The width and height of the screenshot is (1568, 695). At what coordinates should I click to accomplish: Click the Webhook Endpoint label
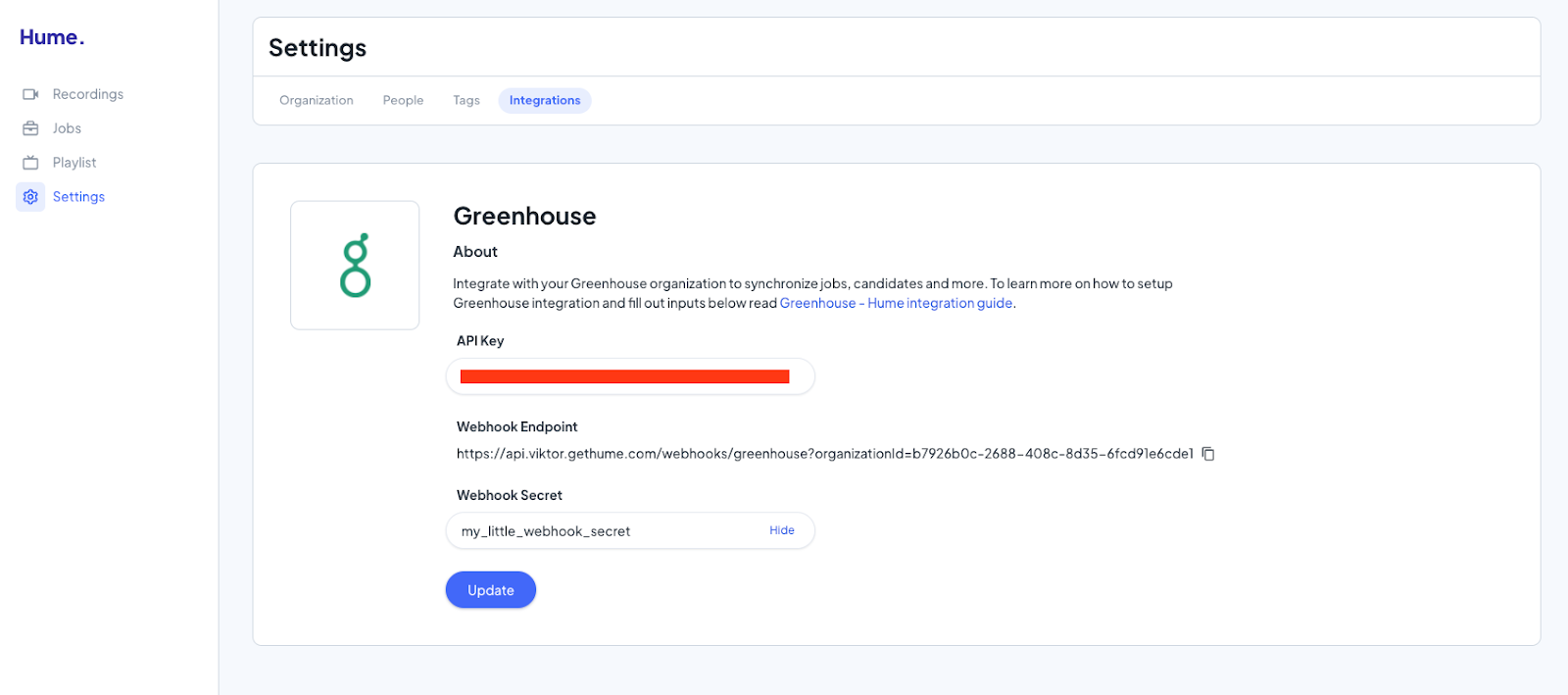(x=517, y=426)
